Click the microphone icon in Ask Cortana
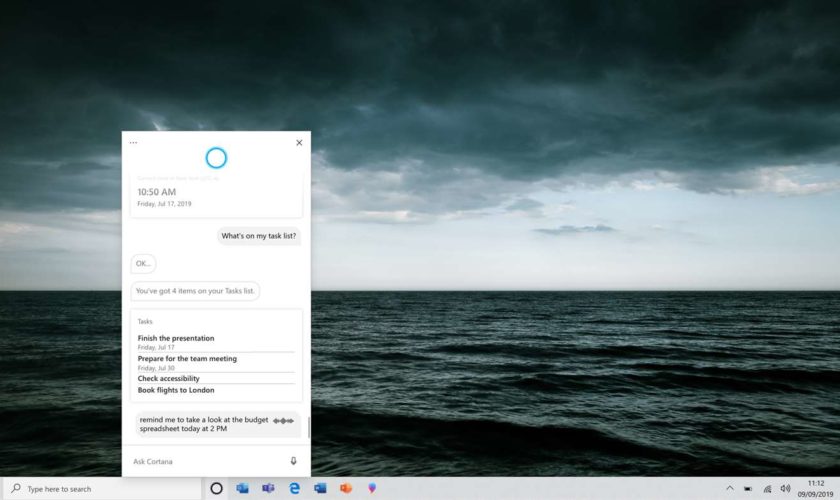This screenshot has height=500, width=840. [x=294, y=461]
